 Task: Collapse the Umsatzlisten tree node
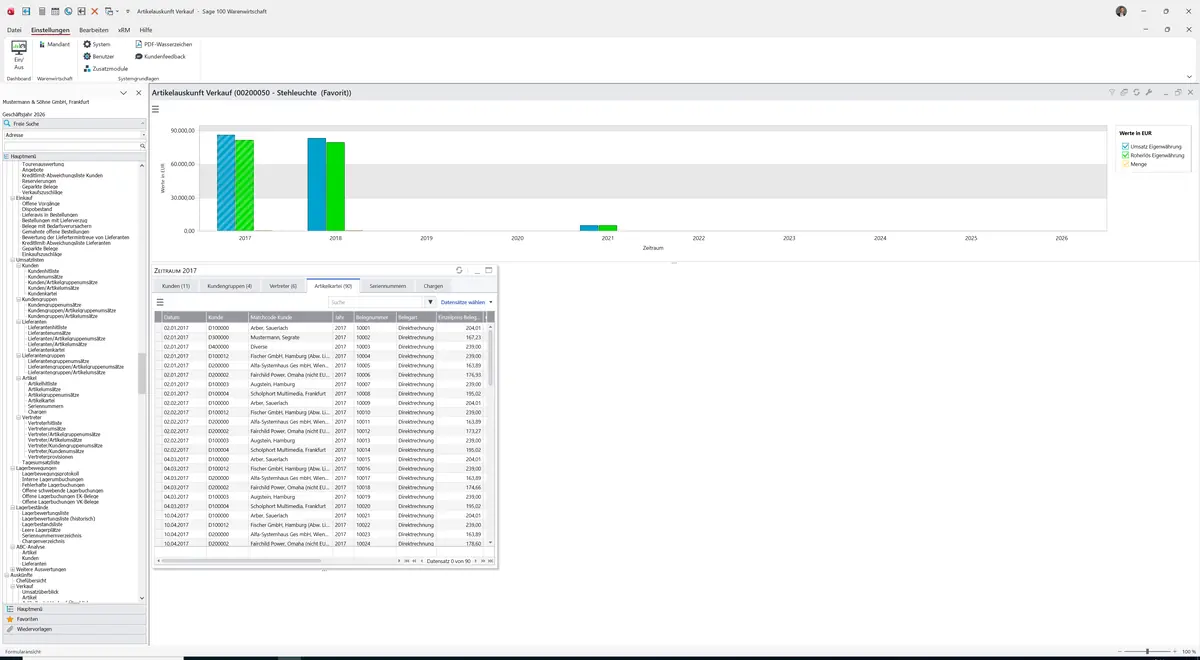click(13, 260)
